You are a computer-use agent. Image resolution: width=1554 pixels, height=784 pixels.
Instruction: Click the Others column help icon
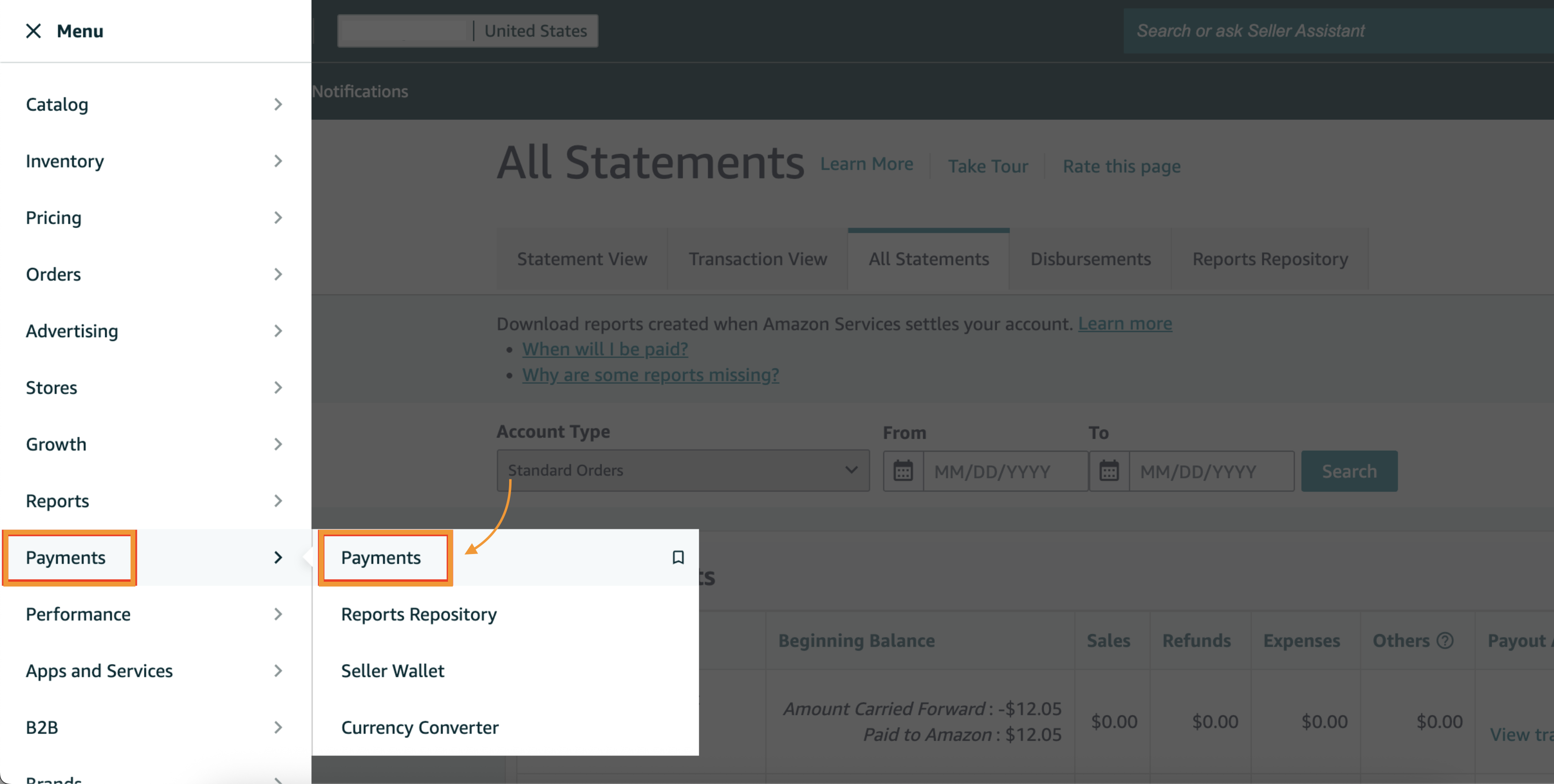1445,640
